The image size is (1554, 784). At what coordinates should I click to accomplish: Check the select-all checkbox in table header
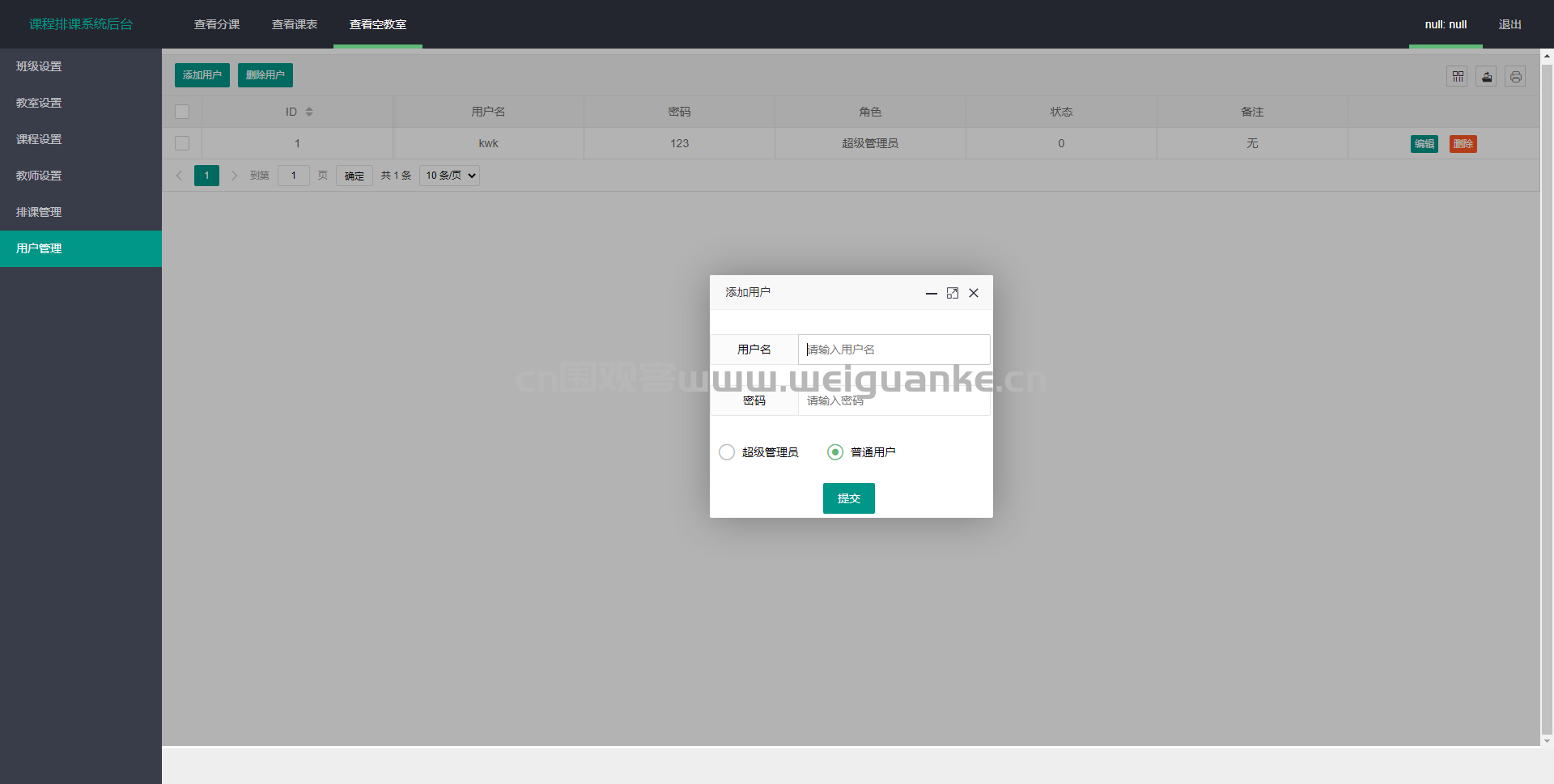tap(182, 112)
